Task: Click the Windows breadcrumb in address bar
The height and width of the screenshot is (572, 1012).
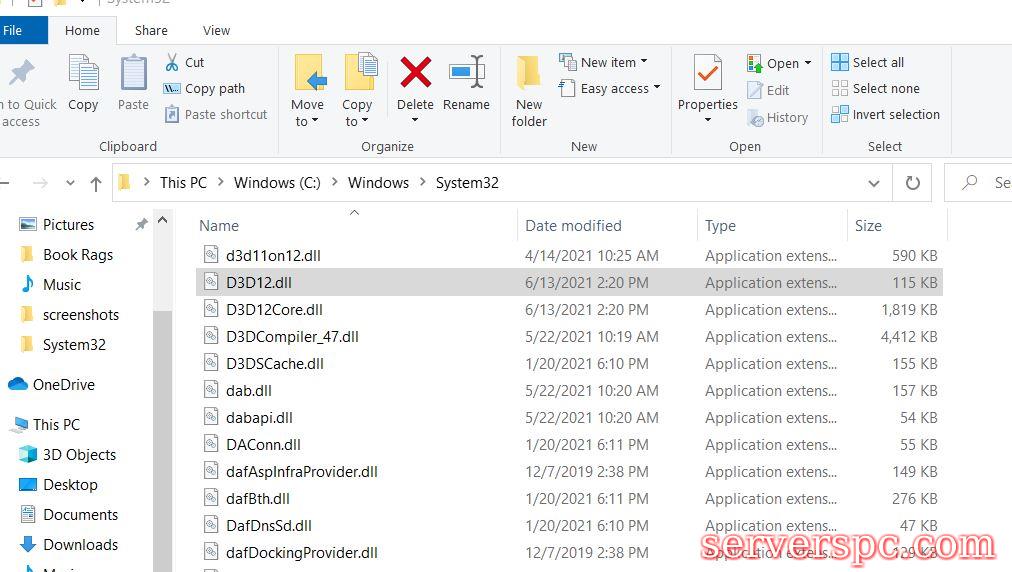Action: [x=378, y=183]
